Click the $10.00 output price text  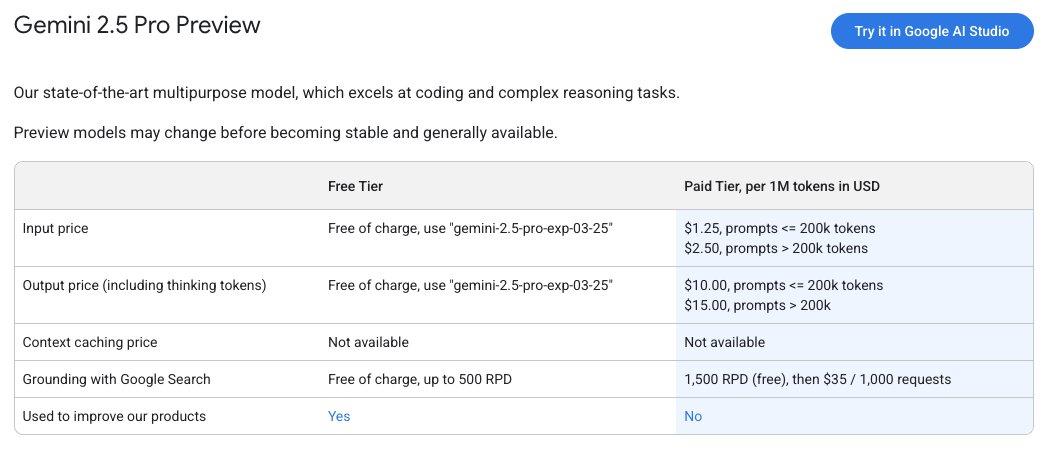[784, 285]
